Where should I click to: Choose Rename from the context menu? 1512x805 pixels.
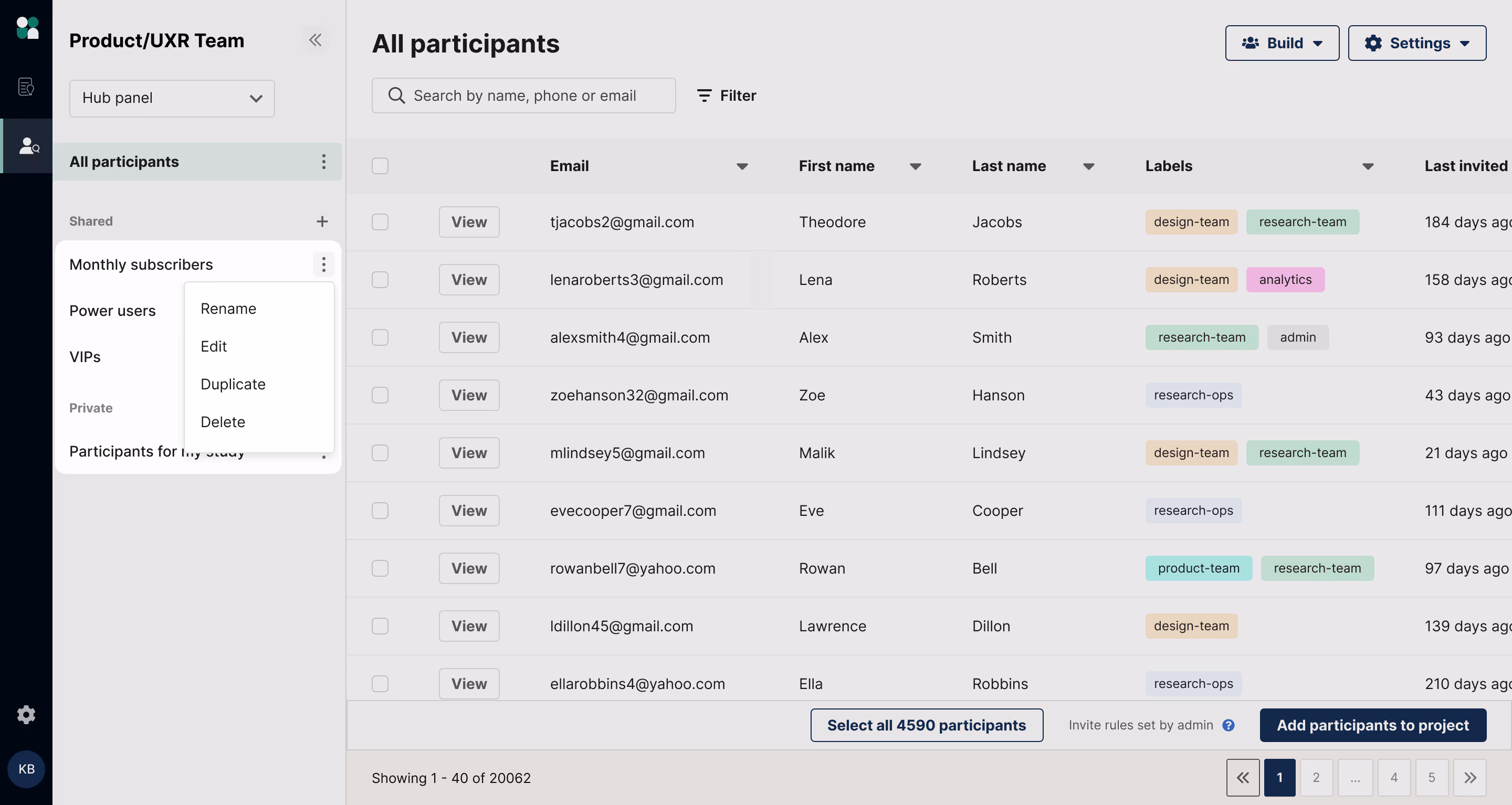(x=228, y=309)
